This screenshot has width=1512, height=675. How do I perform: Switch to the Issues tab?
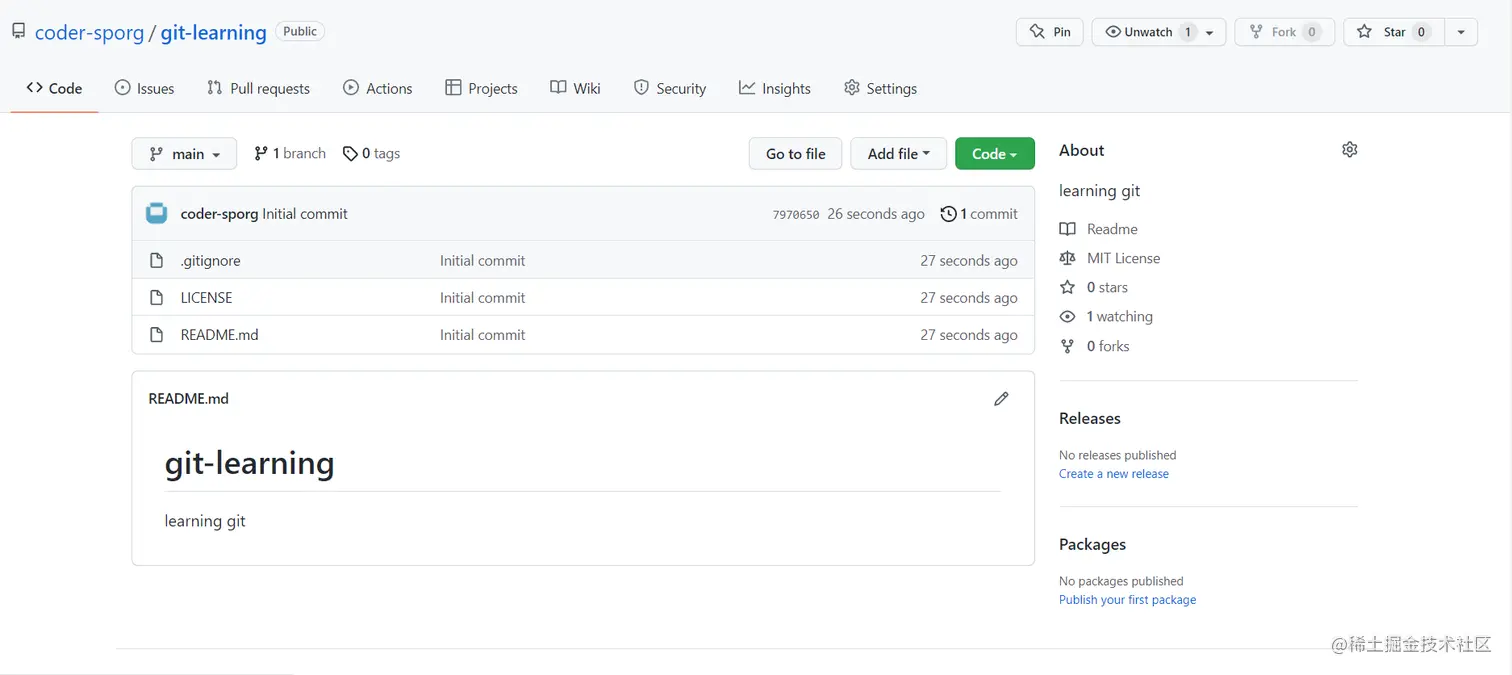145,89
